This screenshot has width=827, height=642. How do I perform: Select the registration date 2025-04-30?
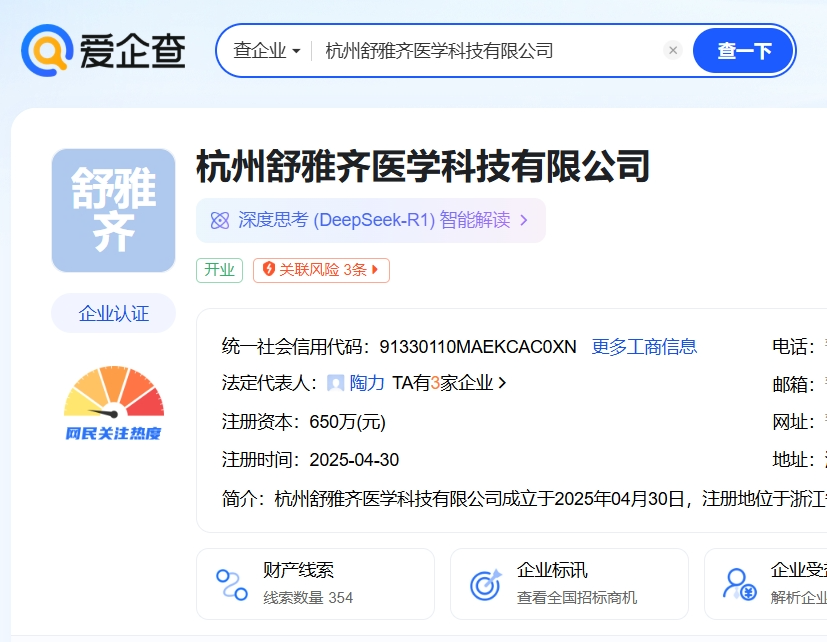coord(354,460)
